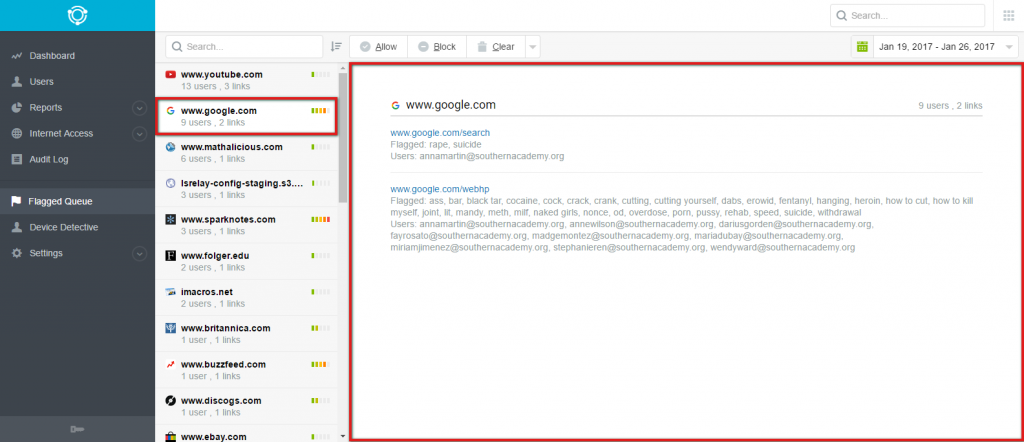Click the Clear button

coord(495,47)
